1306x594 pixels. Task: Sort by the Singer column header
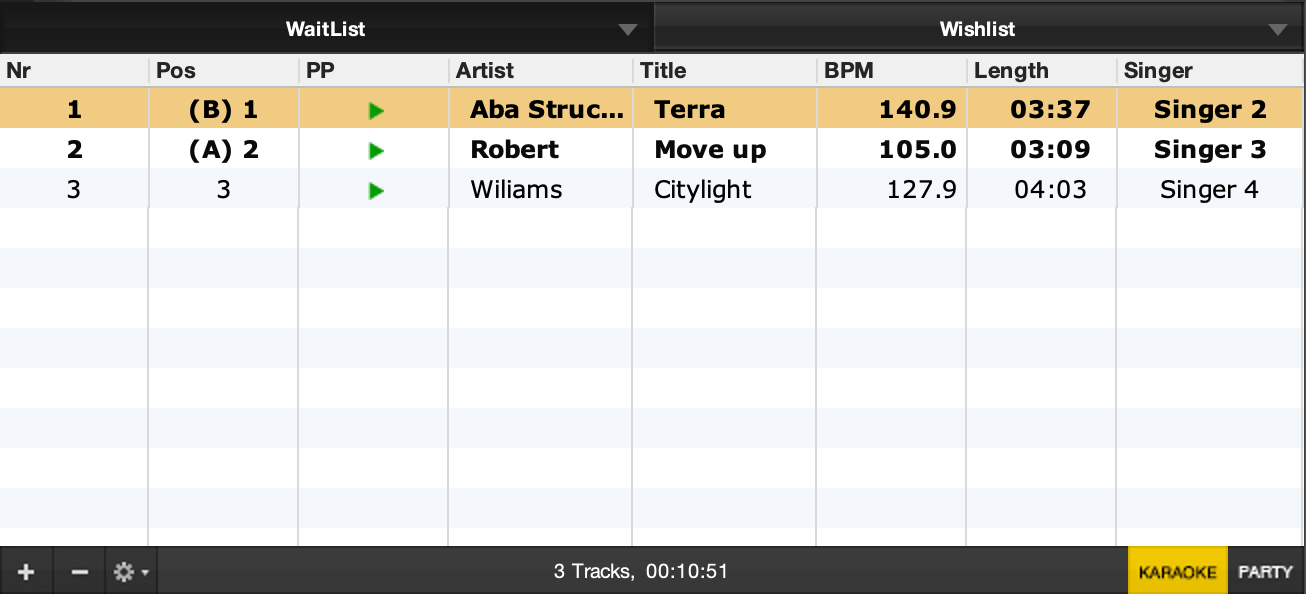pos(1158,71)
